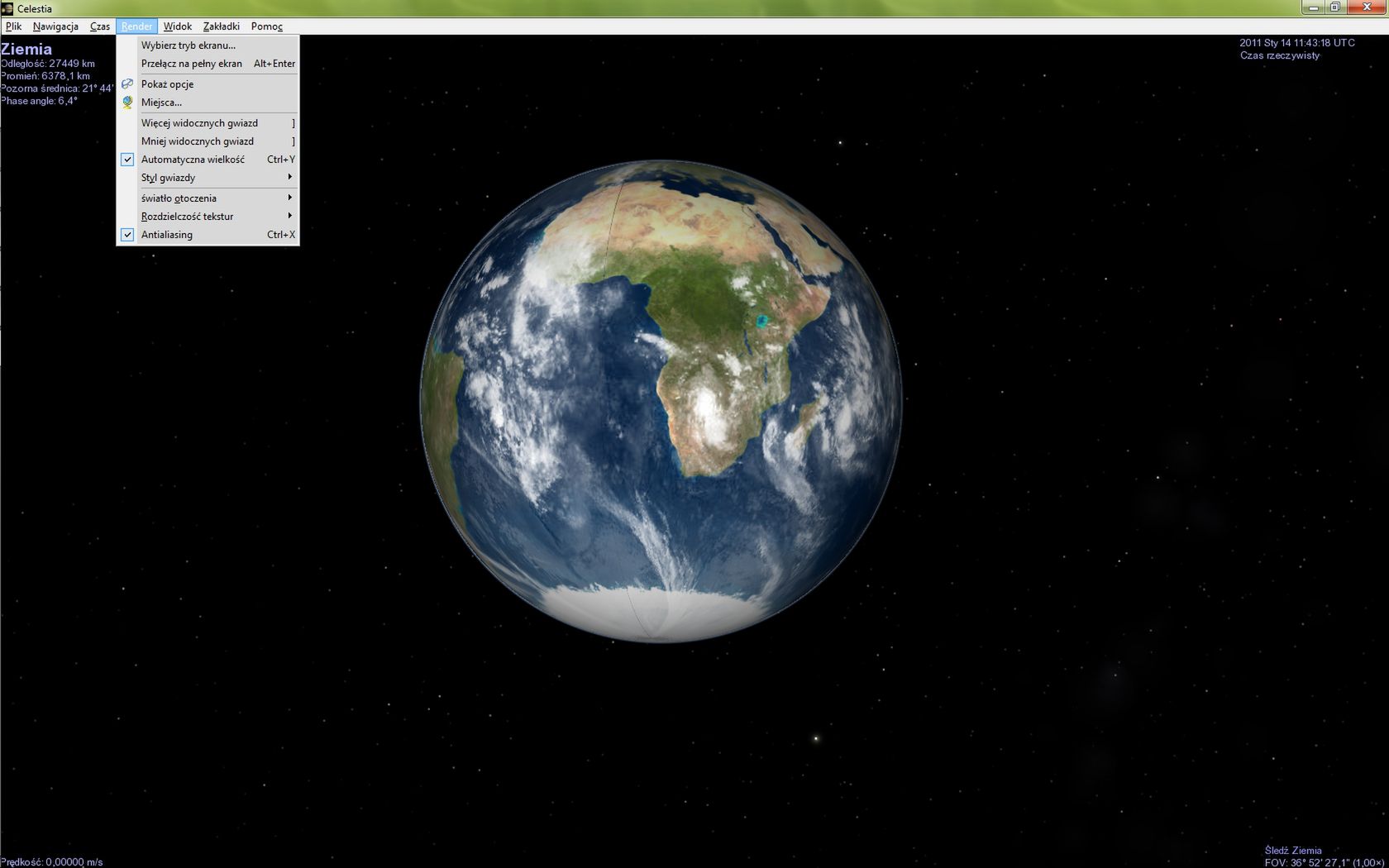Expand Rozdzielczość tekstur submenu
Screen dimensions: 1389x868
pos(208,217)
